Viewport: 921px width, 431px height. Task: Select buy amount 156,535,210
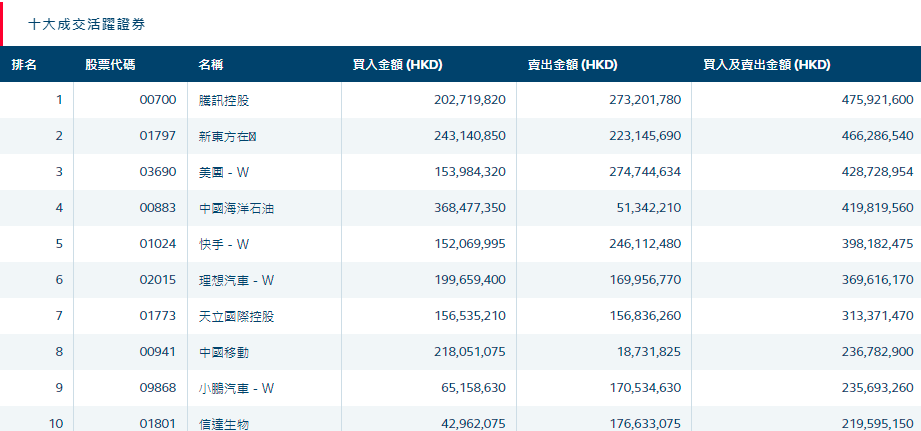click(x=470, y=316)
